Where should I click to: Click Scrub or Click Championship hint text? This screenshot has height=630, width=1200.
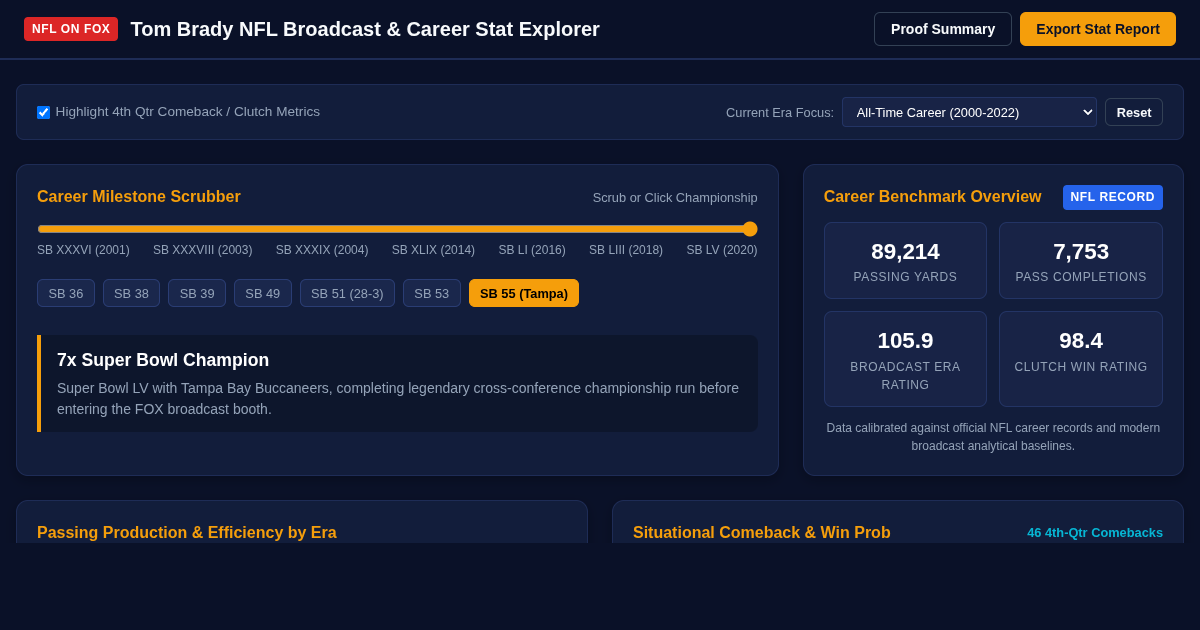tap(675, 197)
